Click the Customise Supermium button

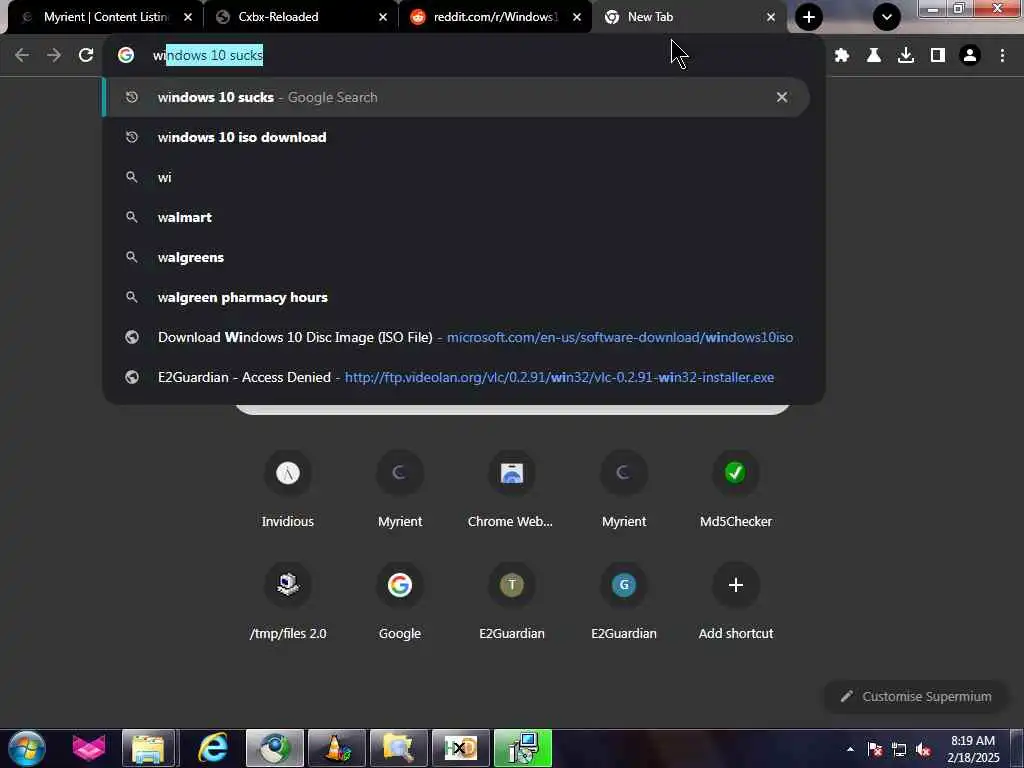click(x=915, y=697)
